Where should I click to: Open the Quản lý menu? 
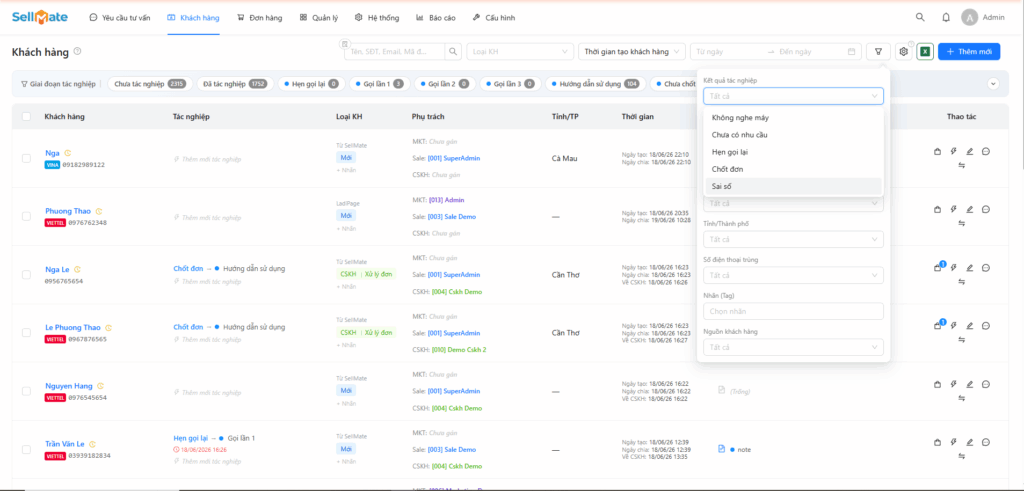319,18
